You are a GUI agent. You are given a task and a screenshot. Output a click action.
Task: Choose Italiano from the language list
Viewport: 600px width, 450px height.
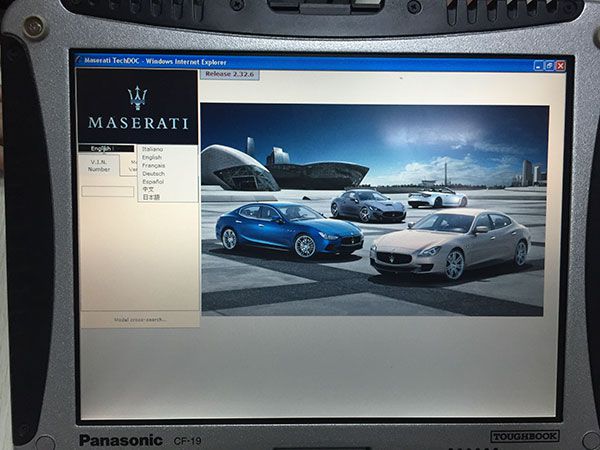[x=152, y=149]
